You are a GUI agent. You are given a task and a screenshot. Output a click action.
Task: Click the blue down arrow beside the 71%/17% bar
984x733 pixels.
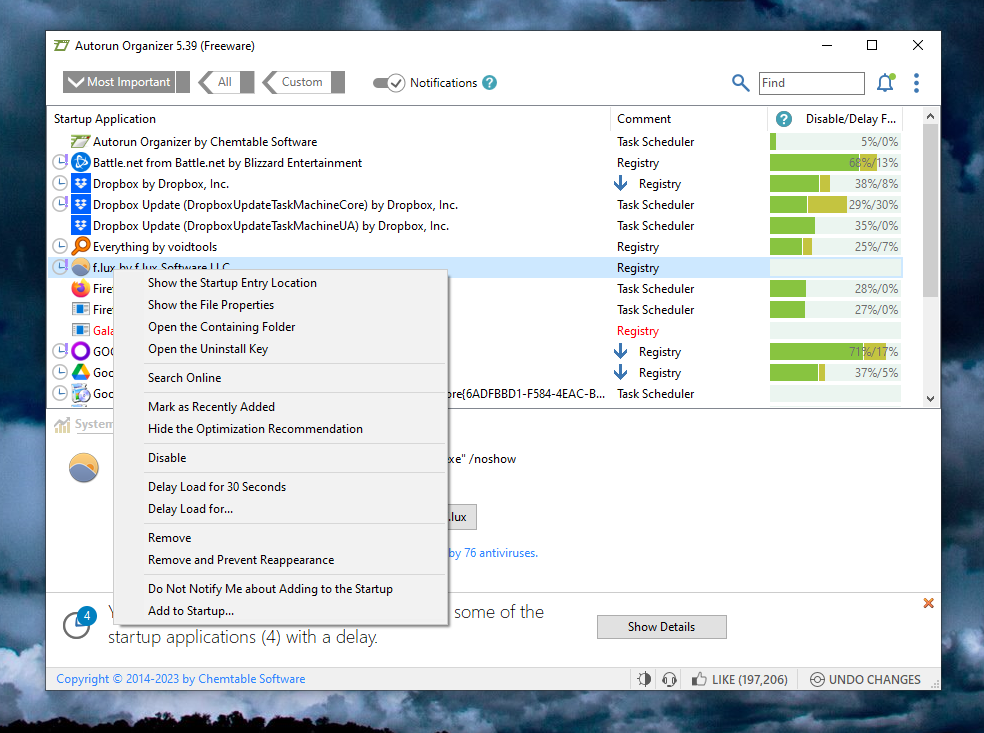coord(621,351)
